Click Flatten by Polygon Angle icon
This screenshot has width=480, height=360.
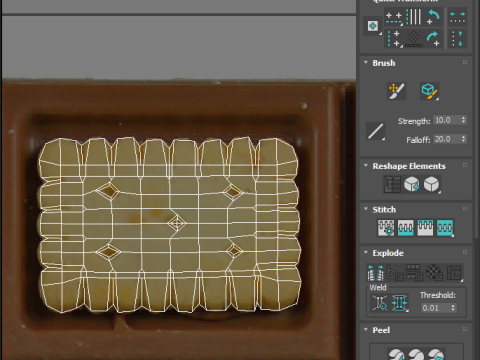pyautogui.click(x=395, y=273)
